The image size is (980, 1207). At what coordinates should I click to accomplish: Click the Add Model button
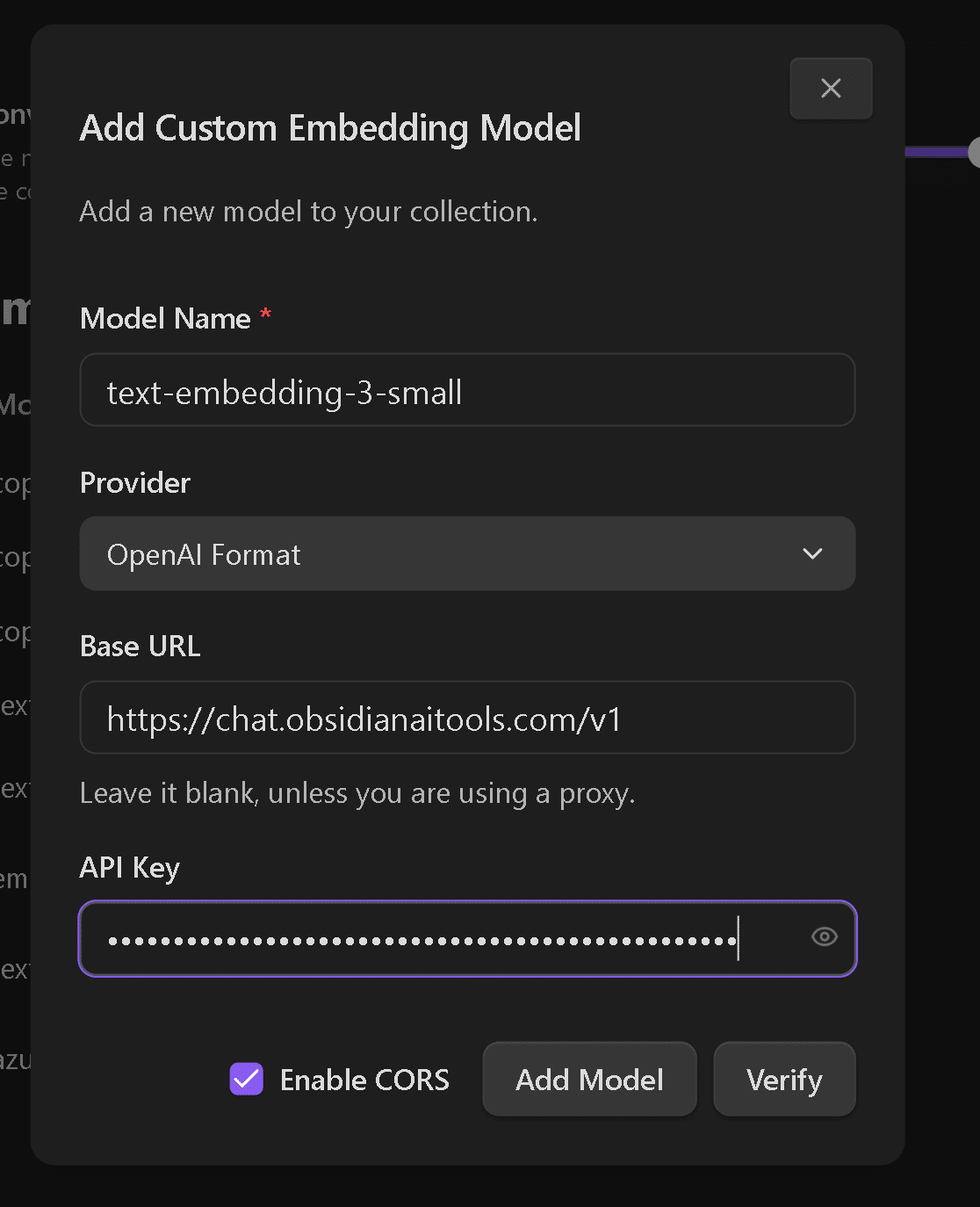click(x=588, y=1080)
